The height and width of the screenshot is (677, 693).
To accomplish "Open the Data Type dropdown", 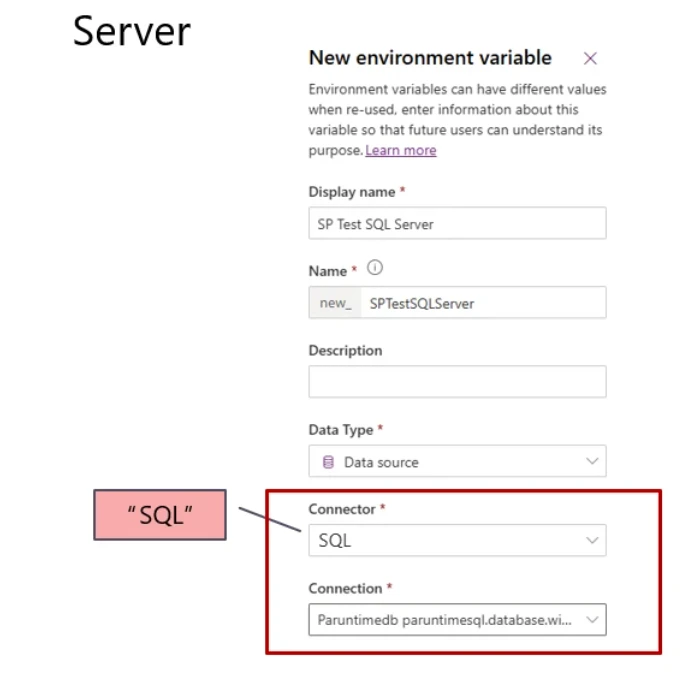I will pyautogui.click(x=457, y=462).
